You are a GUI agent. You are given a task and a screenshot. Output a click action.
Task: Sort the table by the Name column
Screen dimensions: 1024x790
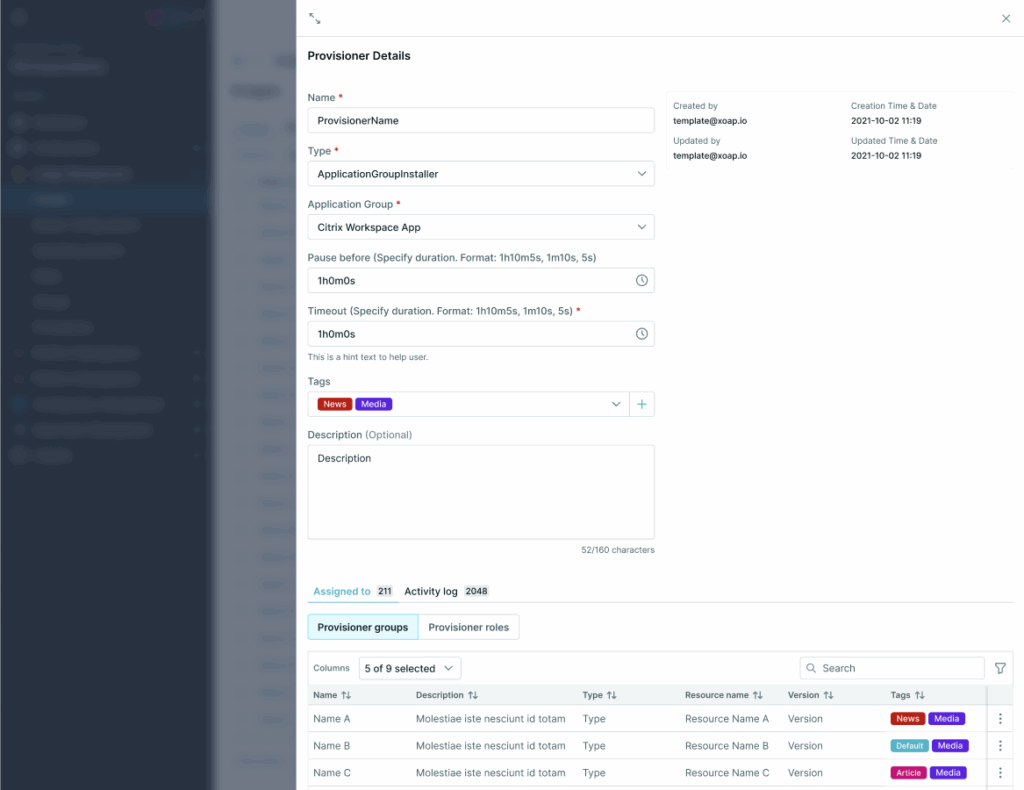tap(347, 695)
